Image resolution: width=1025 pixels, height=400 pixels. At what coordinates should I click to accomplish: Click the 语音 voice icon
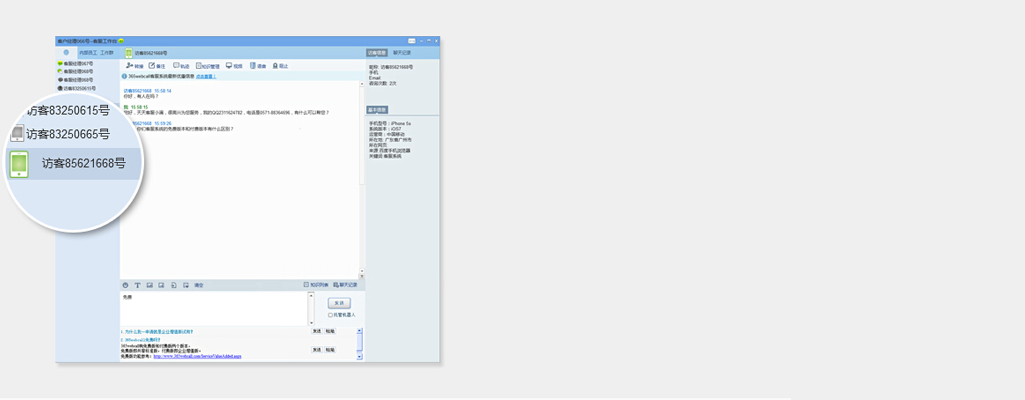pos(257,65)
